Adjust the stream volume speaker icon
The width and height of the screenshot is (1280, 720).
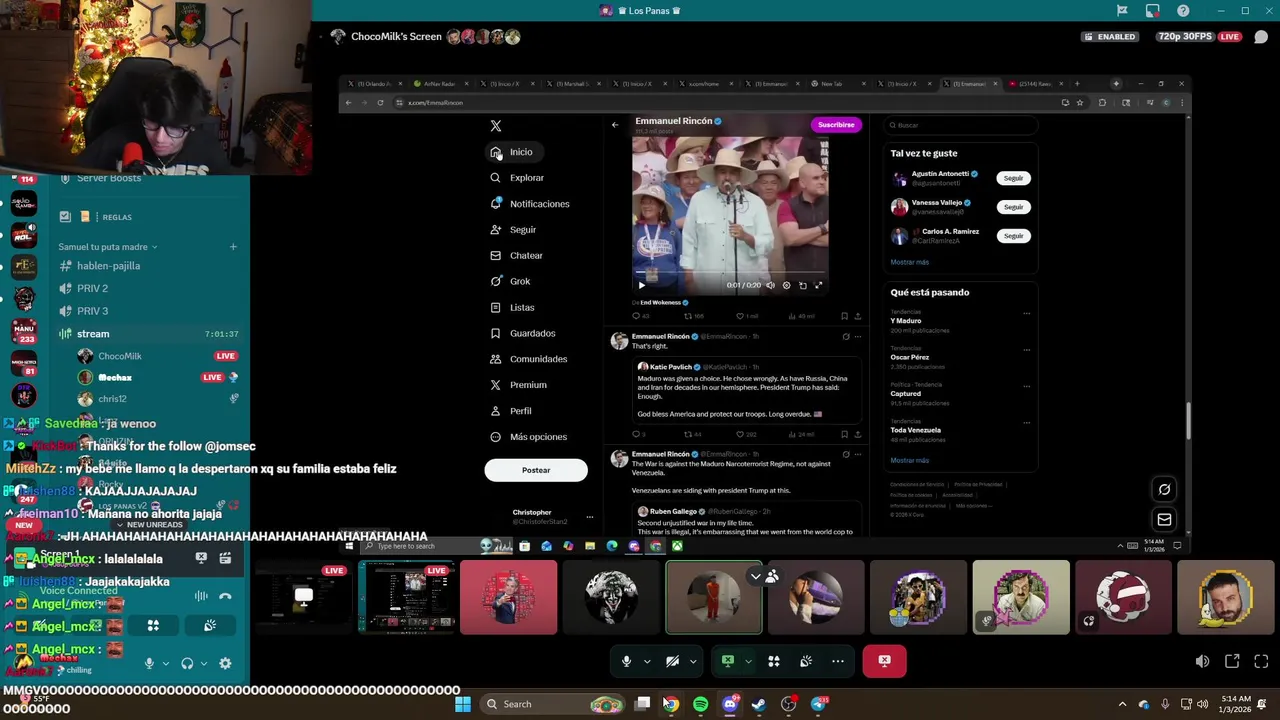pyautogui.click(x=1202, y=661)
